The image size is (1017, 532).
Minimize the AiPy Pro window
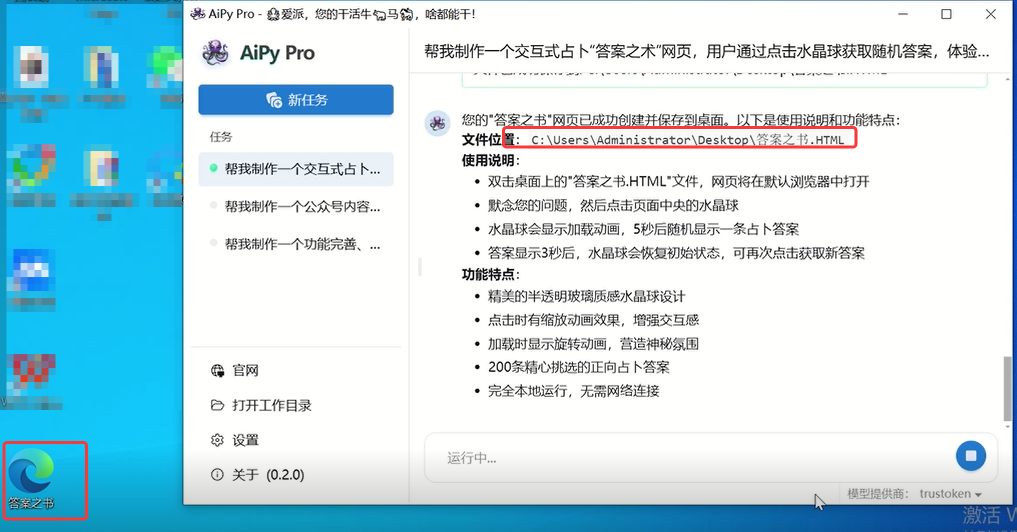[903, 14]
